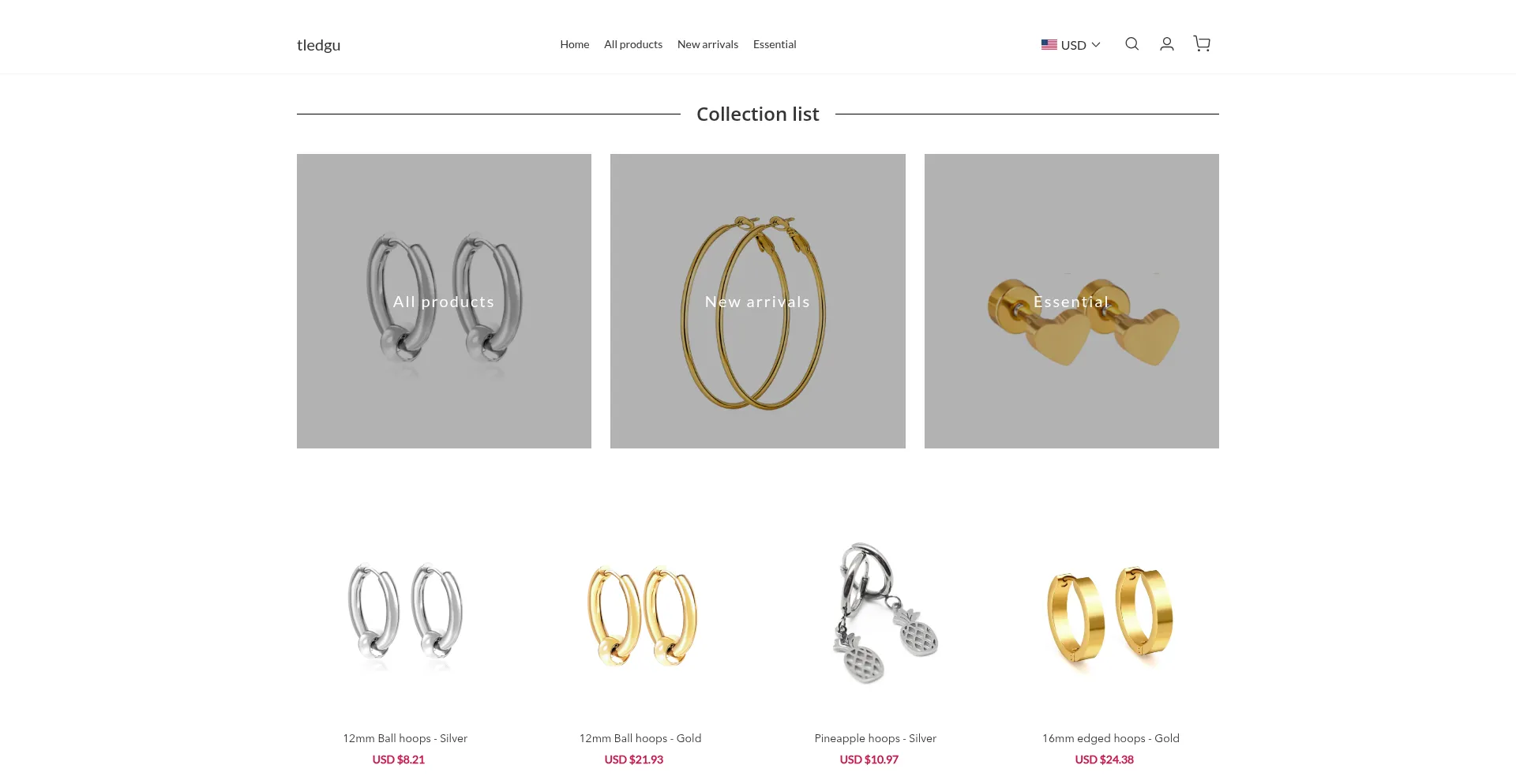Expand the USD currency dropdown chevron
This screenshot has width=1516, height=784.
pos(1096,45)
